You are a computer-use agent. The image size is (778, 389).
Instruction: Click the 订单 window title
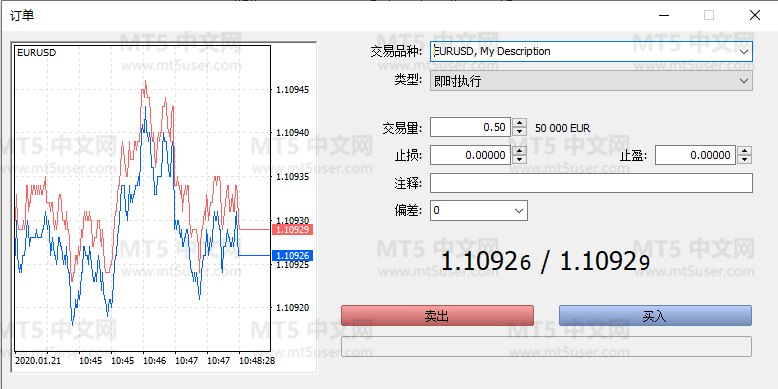point(22,15)
